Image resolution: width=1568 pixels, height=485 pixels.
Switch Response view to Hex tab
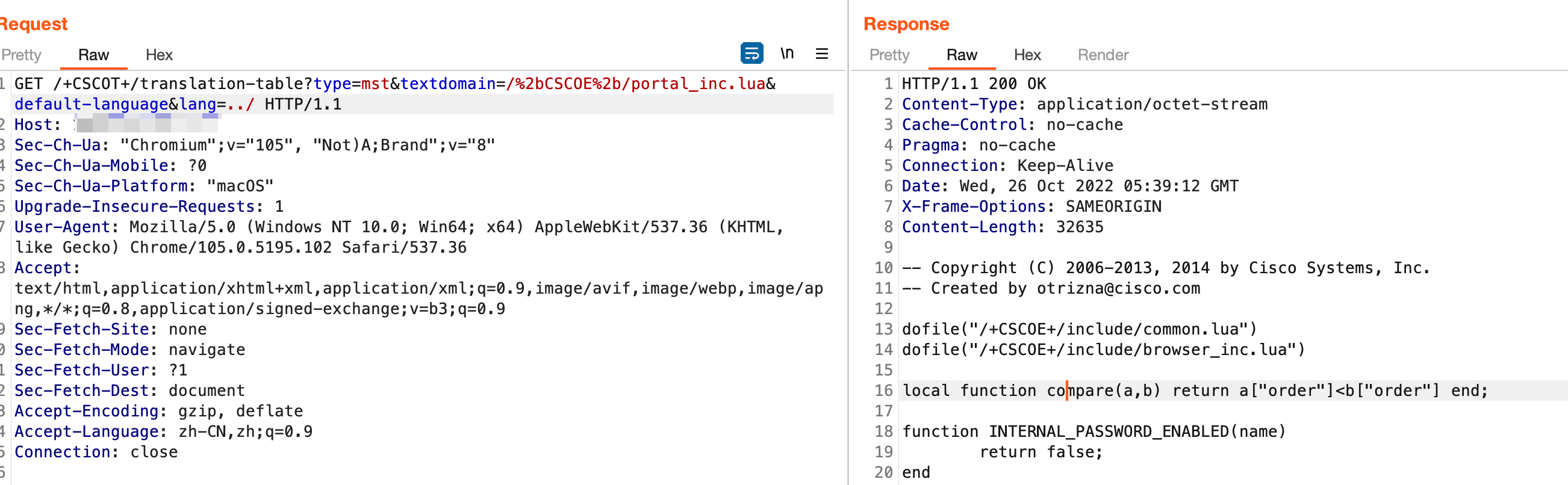(x=1027, y=55)
